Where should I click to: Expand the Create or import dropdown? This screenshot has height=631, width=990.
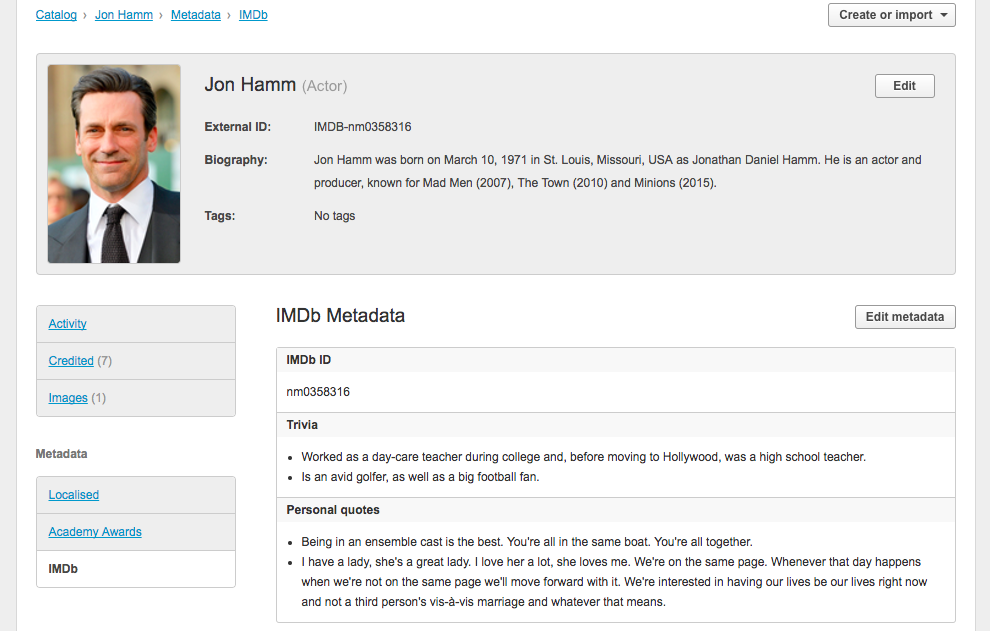(892, 15)
